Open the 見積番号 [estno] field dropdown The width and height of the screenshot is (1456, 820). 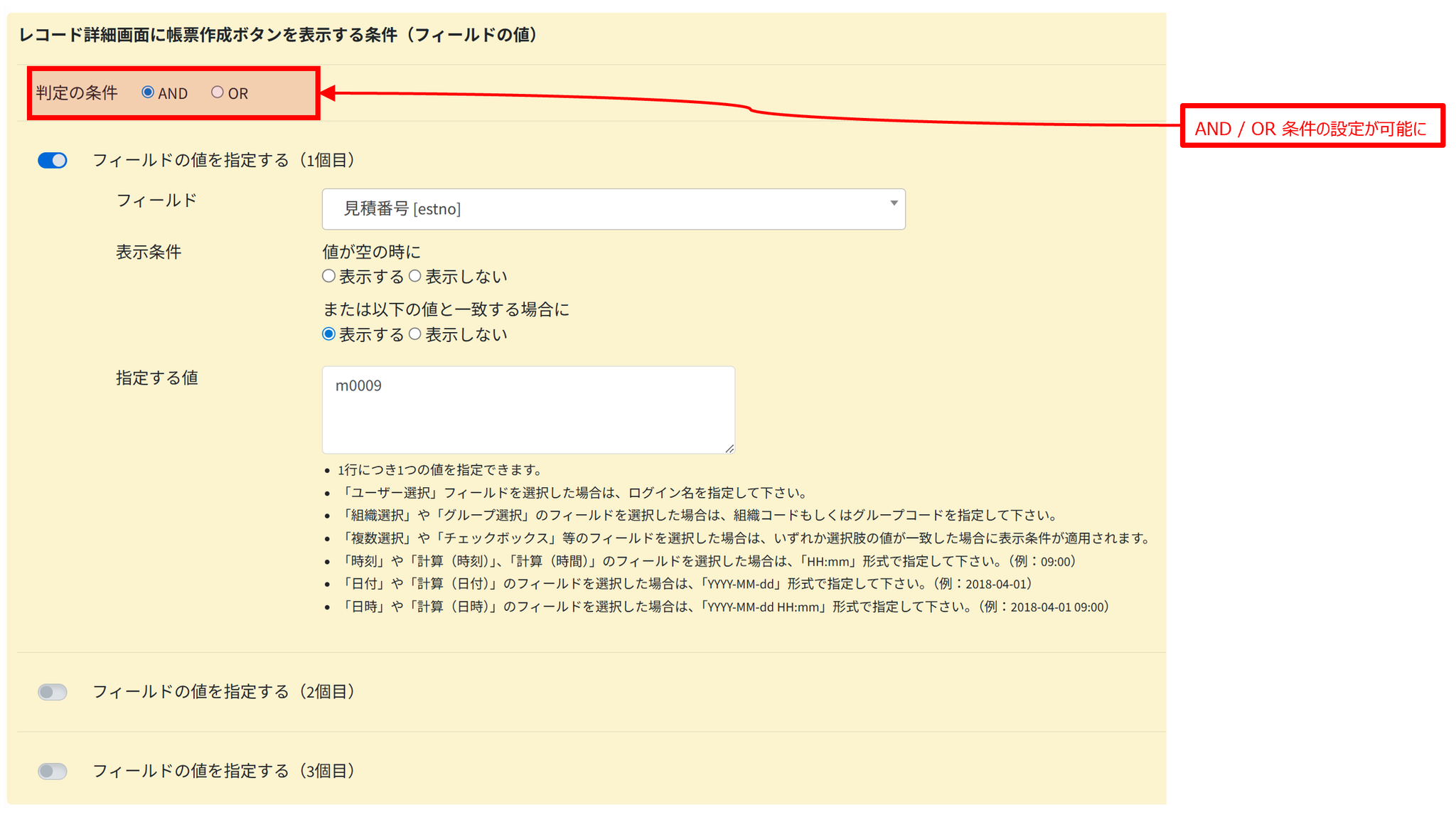coord(613,209)
